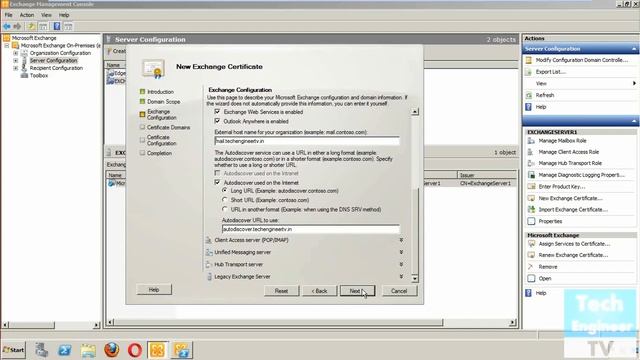Open the File menu
Screen dimensions: 640x360
point(9,15)
